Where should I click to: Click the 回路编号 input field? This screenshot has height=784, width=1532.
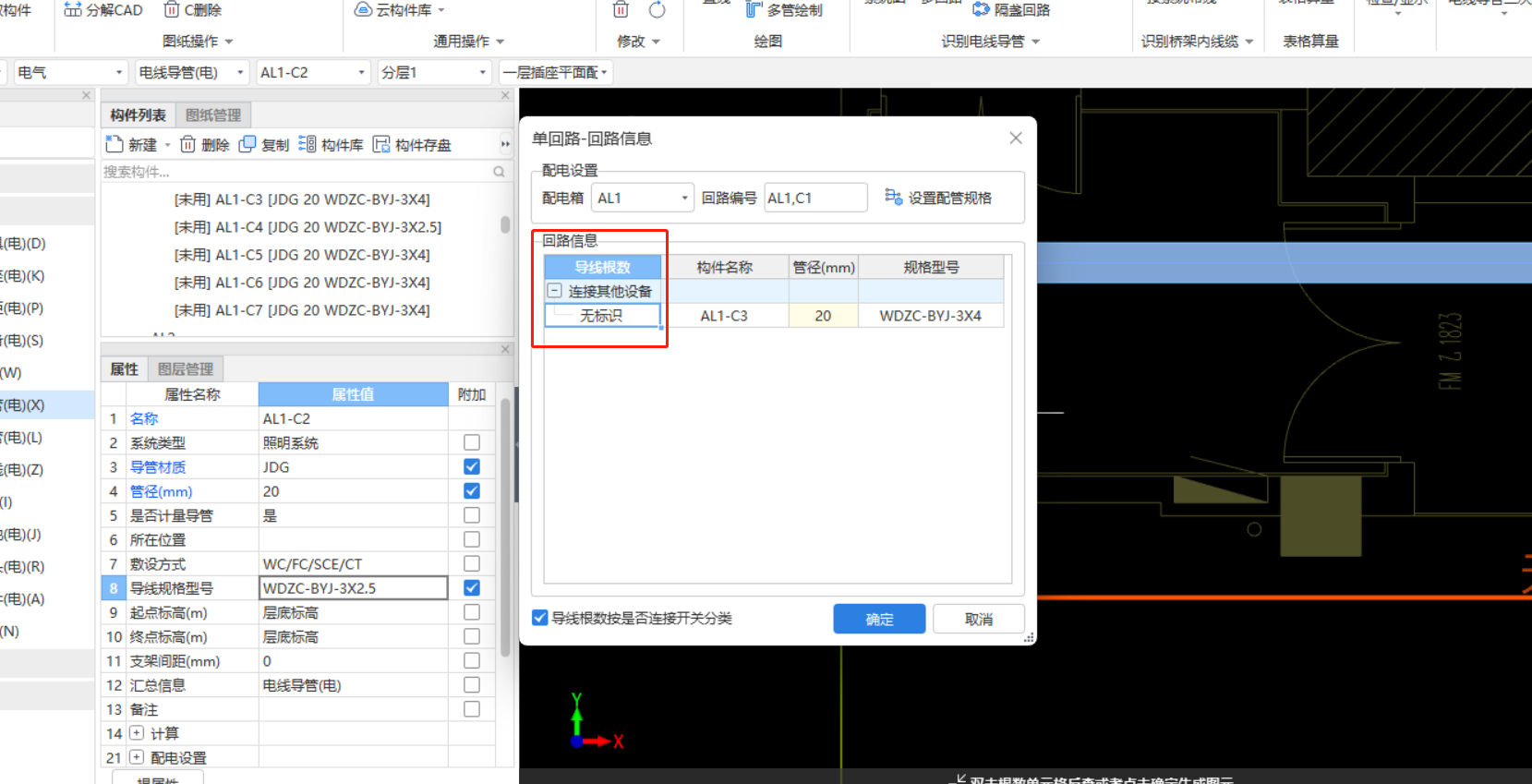[815, 198]
